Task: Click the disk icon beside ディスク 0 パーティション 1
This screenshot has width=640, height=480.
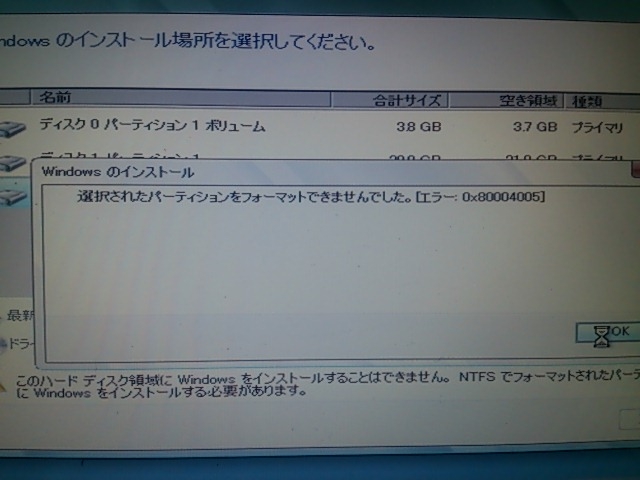Action: click(x=13, y=128)
